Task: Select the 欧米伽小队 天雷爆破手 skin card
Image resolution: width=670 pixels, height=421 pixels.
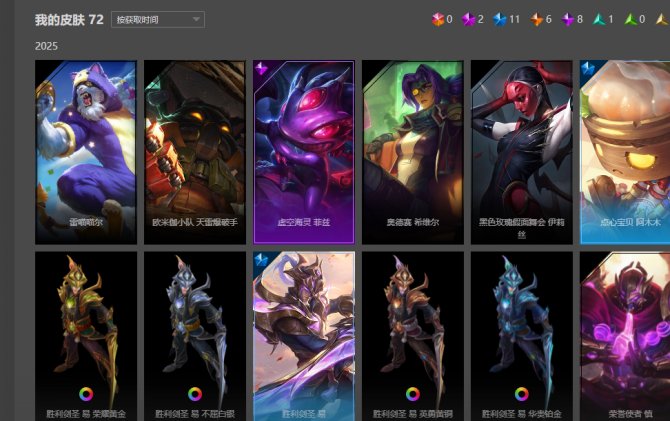Action: pyautogui.click(x=195, y=152)
